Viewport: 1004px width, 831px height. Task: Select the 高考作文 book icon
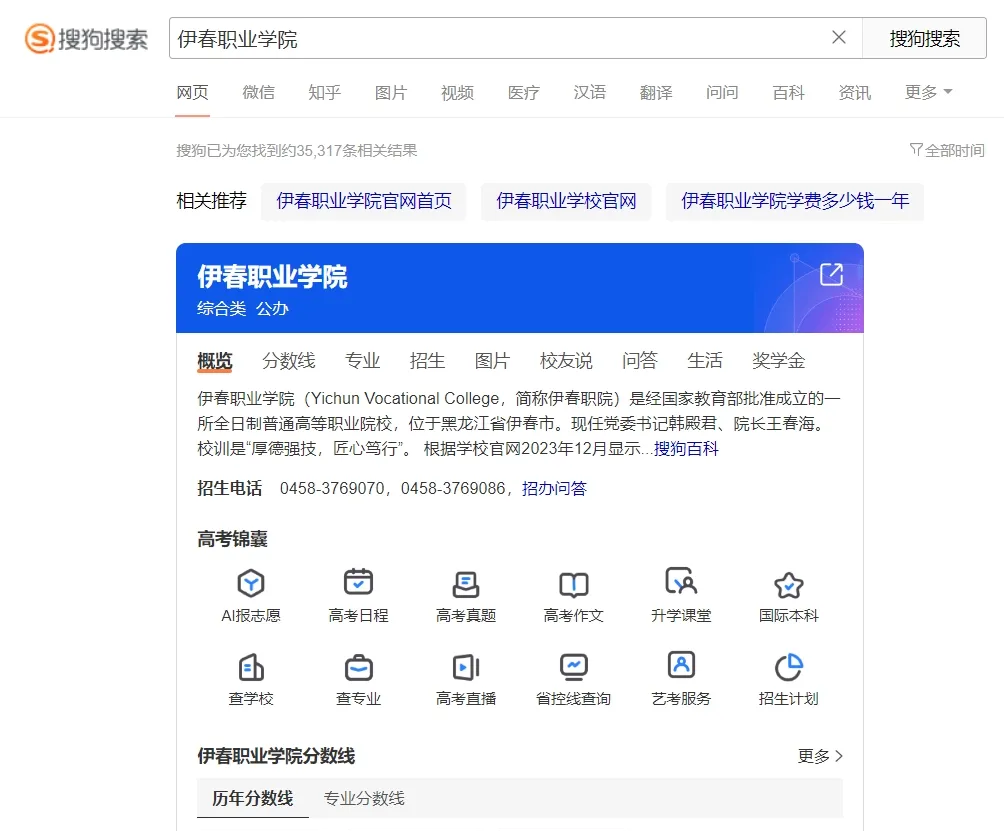573,584
